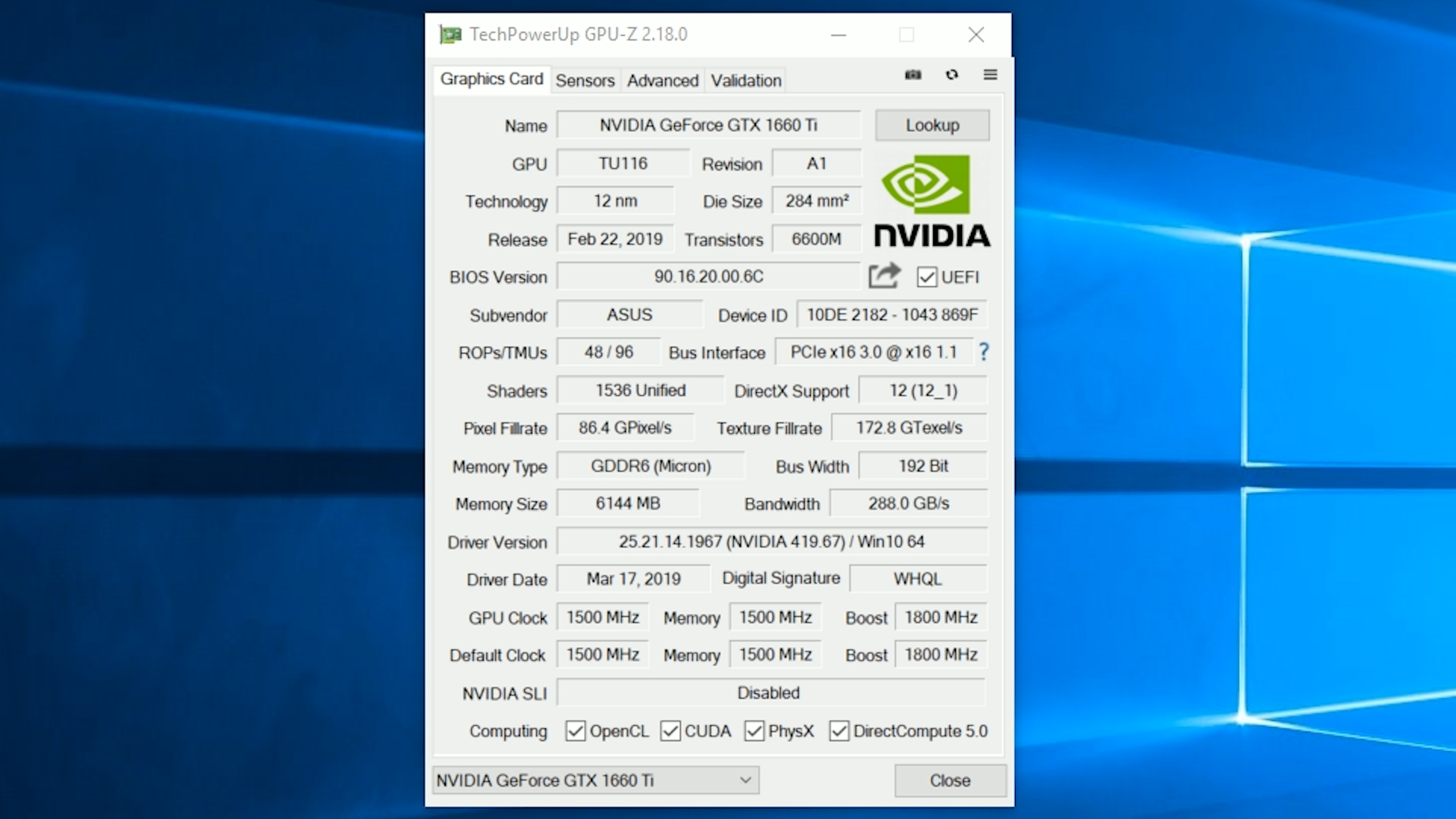Click the Bandwidth field 288.0 GB/s
The width and height of the screenshot is (1456, 819).
tap(909, 504)
